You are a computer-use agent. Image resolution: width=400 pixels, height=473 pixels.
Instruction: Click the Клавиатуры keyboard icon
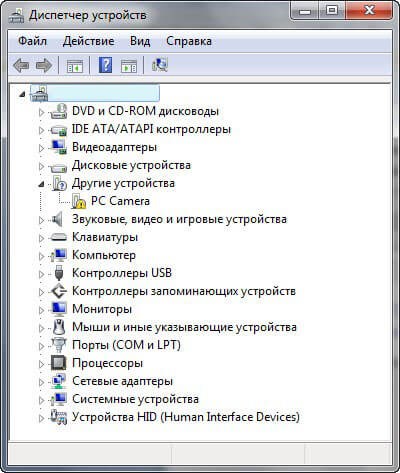pyautogui.click(x=59, y=237)
